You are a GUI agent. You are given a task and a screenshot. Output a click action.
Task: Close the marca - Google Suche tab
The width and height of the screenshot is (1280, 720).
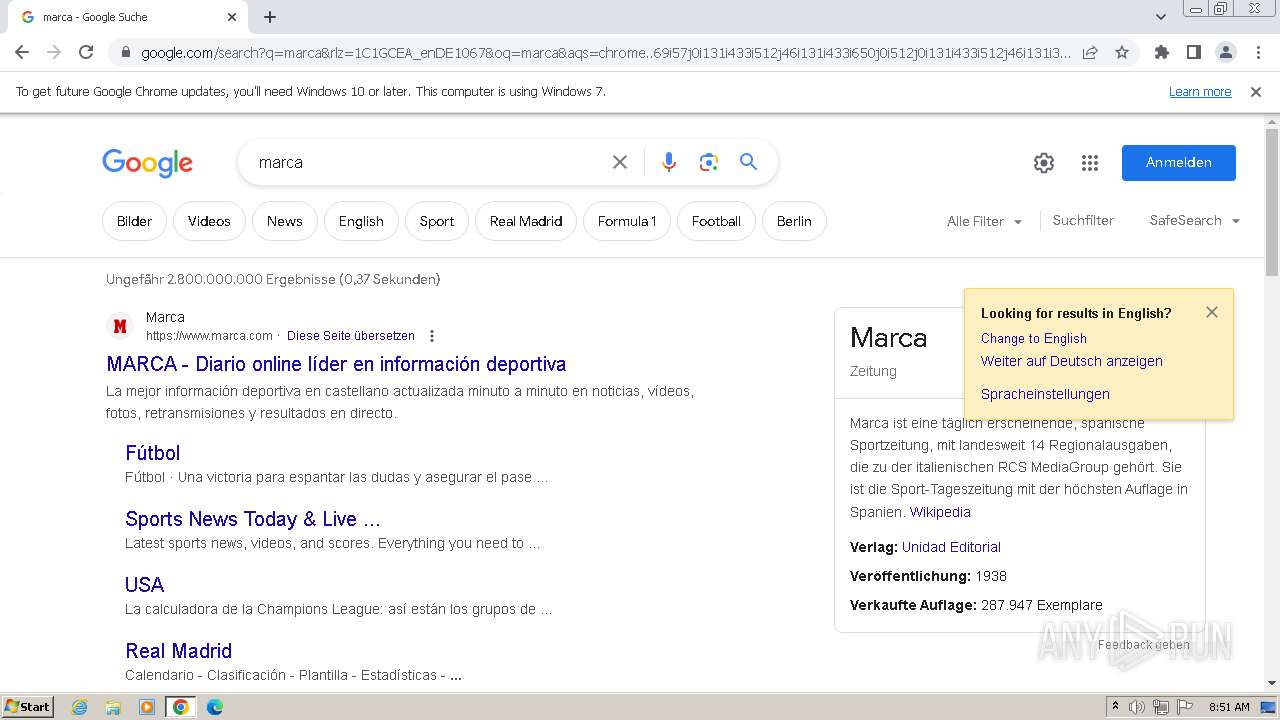click(232, 17)
